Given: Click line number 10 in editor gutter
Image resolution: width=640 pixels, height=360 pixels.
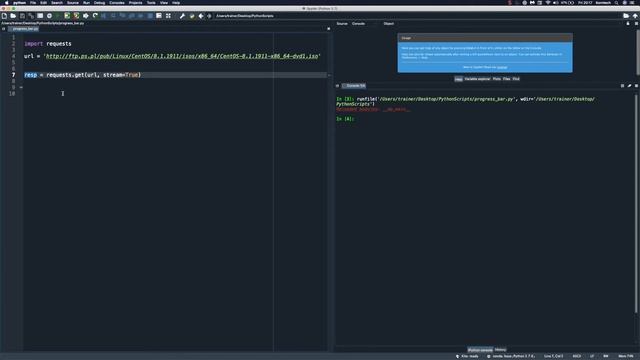Looking at the screenshot, I should (x=12, y=94).
